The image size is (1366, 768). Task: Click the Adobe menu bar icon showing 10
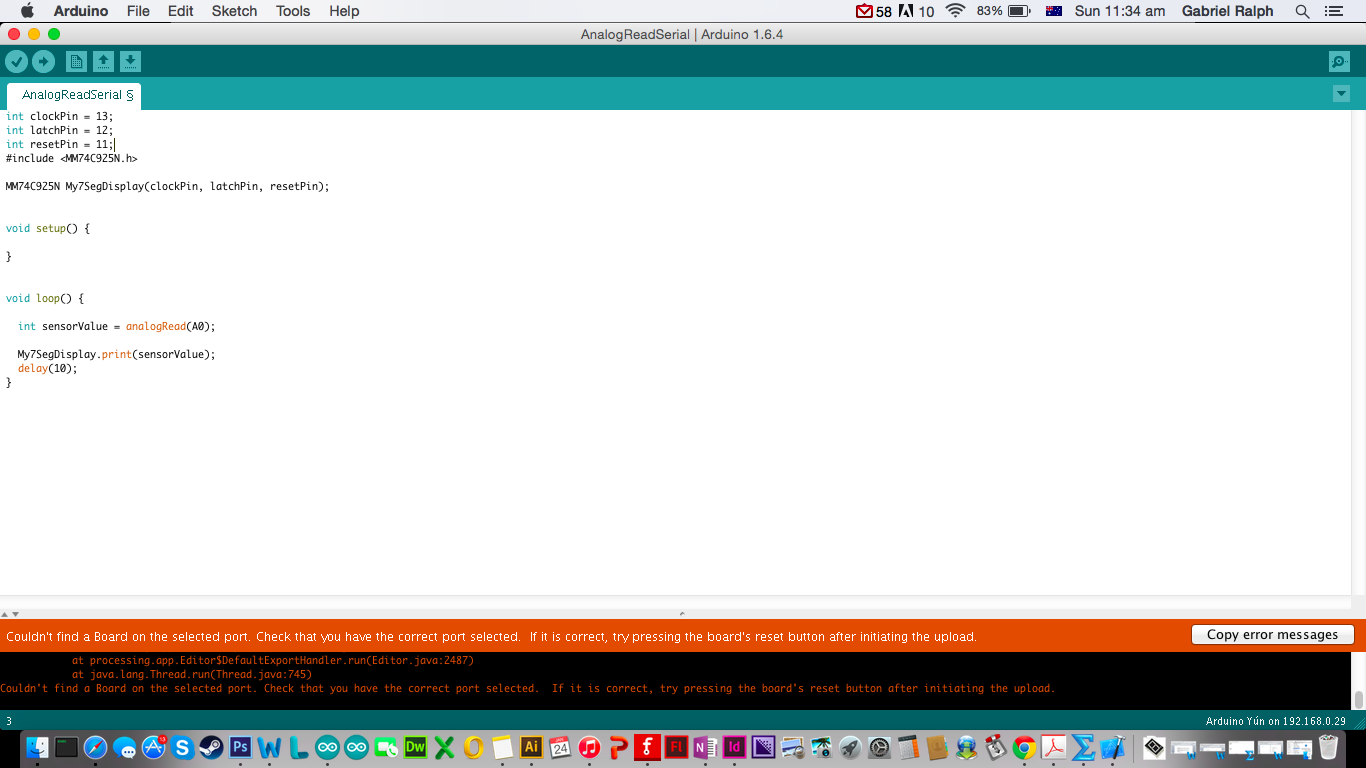(x=917, y=11)
